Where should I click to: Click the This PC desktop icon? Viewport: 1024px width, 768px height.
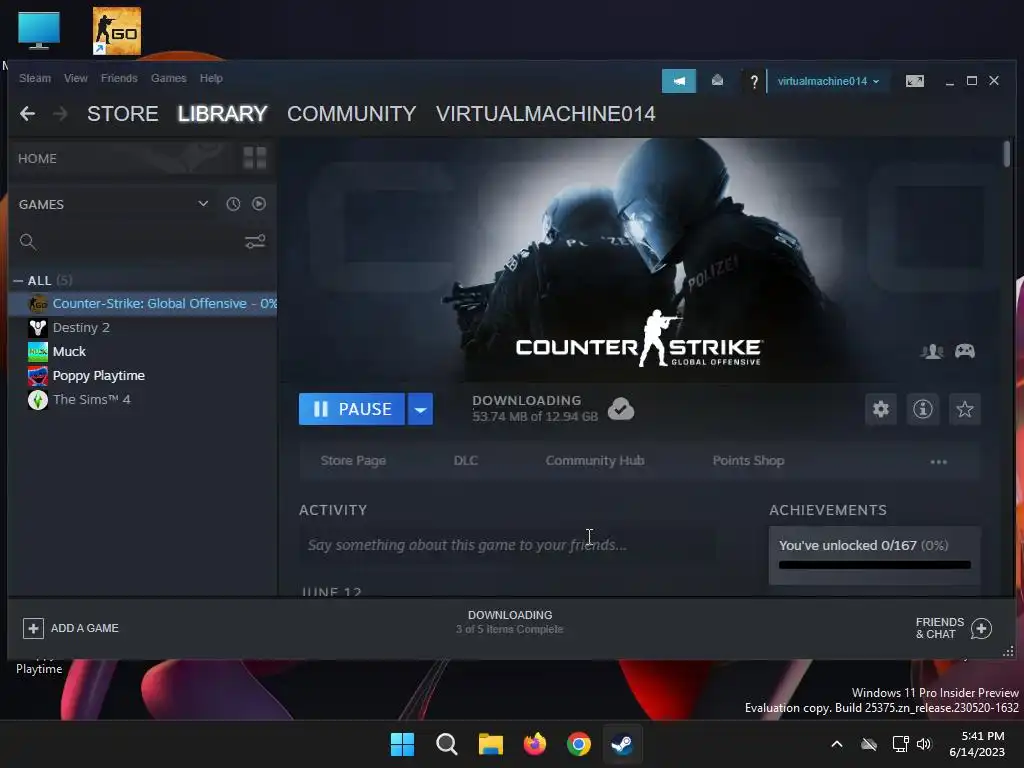click(39, 30)
